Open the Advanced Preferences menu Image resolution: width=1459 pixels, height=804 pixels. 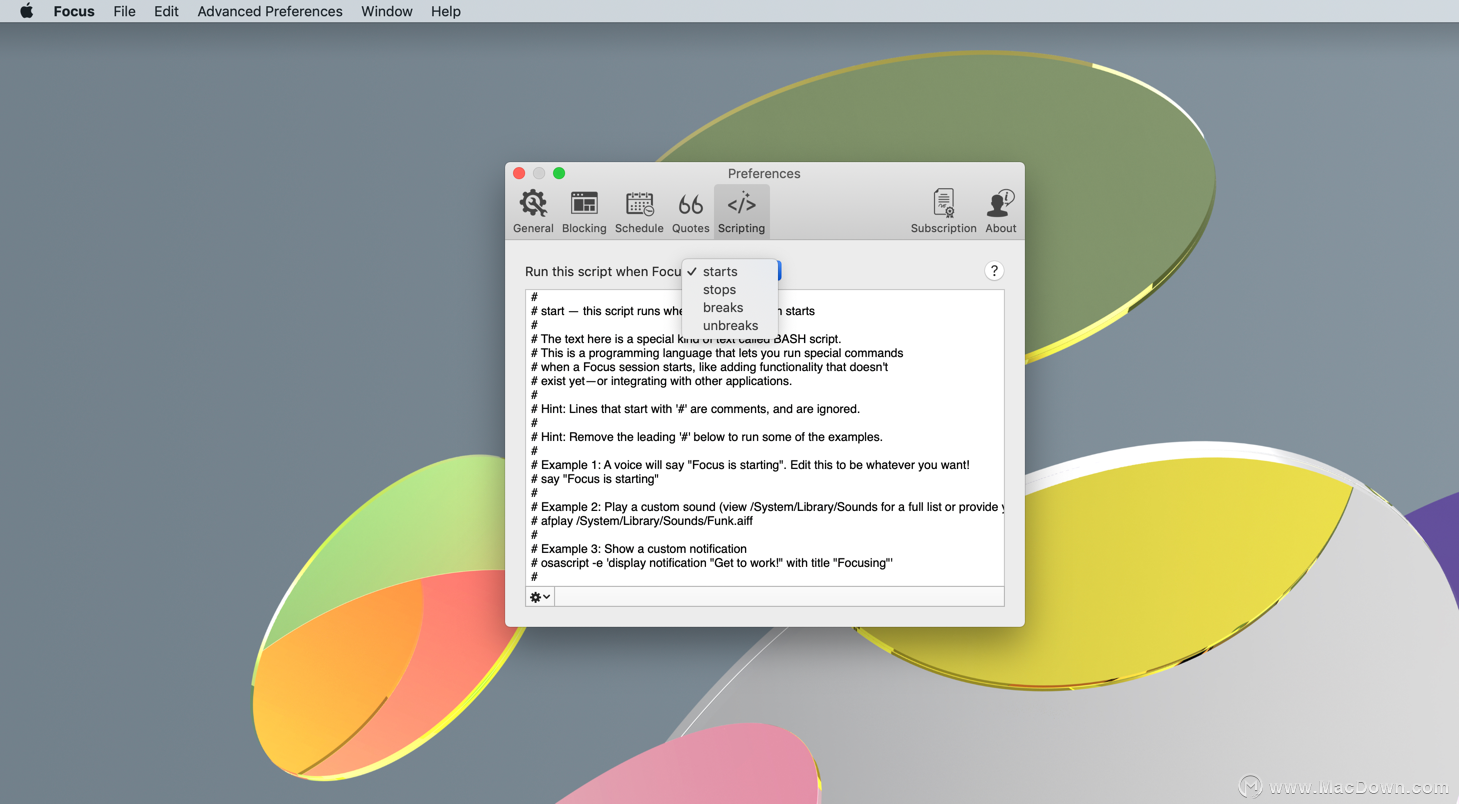tap(270, 11)
